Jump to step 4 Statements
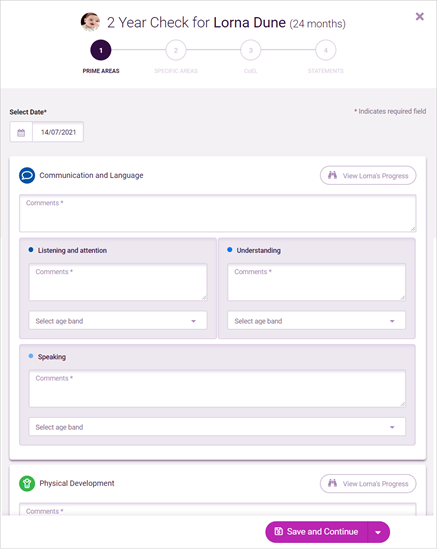Image resolution: width=437 pixels, height=549 pixels. coord(326,50)
